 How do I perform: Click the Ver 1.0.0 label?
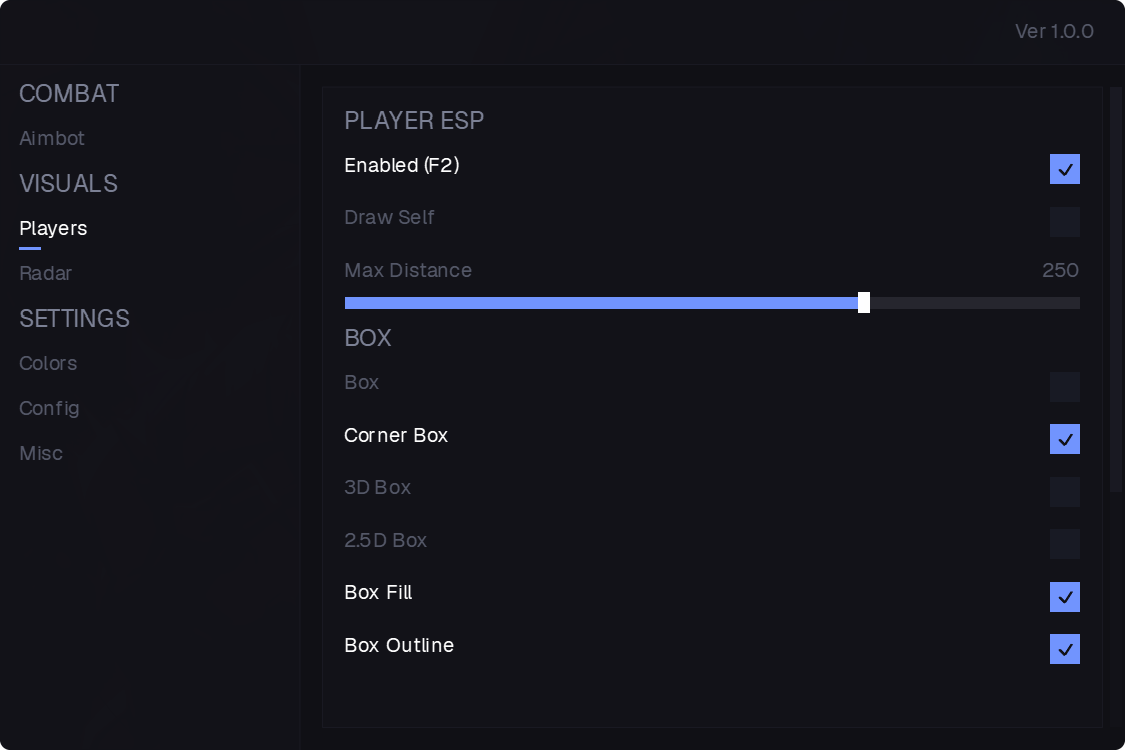tap(1054, 32)
